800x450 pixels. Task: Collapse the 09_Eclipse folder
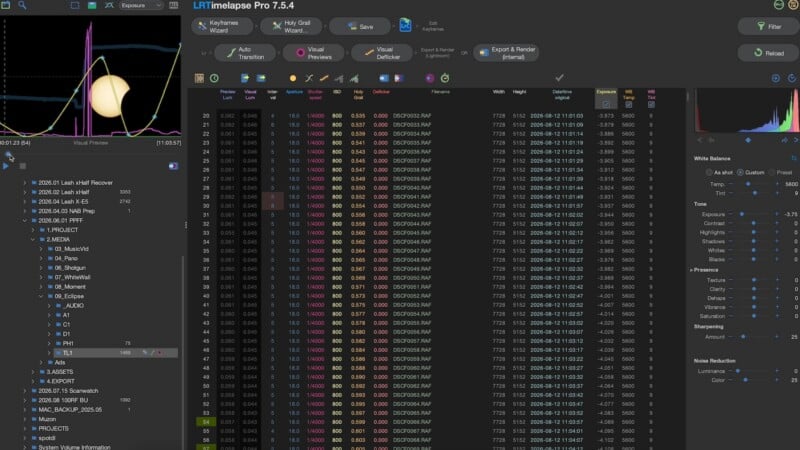coord(41,296)
